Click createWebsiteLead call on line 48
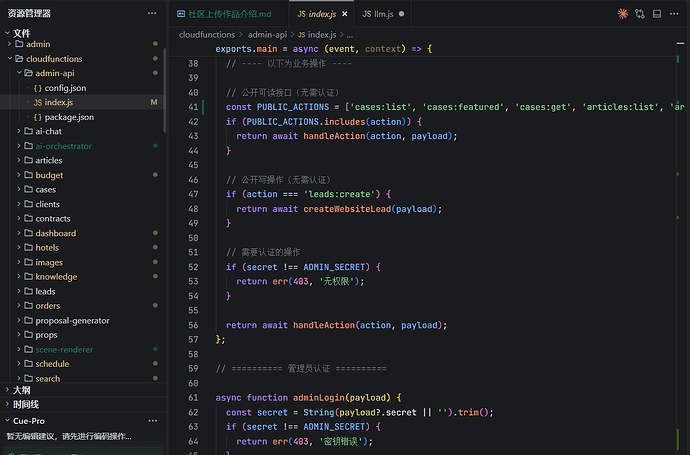This screenshot has width=690, height=455. pyautogui.click(x=347, y=209)
